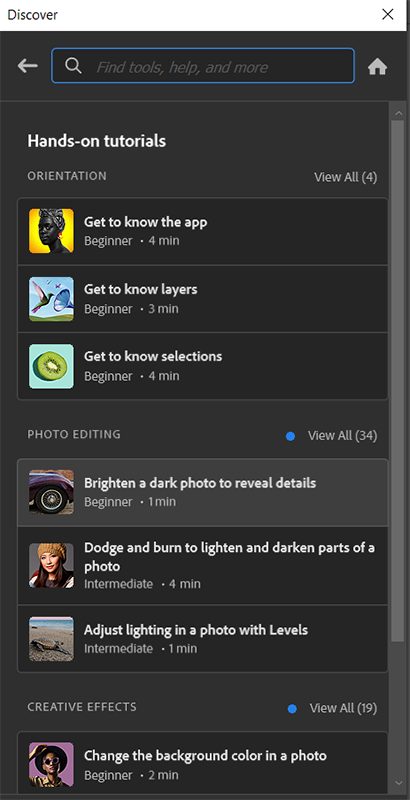Viewport: 410px width, 800px height.
Task: View all 19 Creative Effects tutorials
Action: tap(343, 708)
